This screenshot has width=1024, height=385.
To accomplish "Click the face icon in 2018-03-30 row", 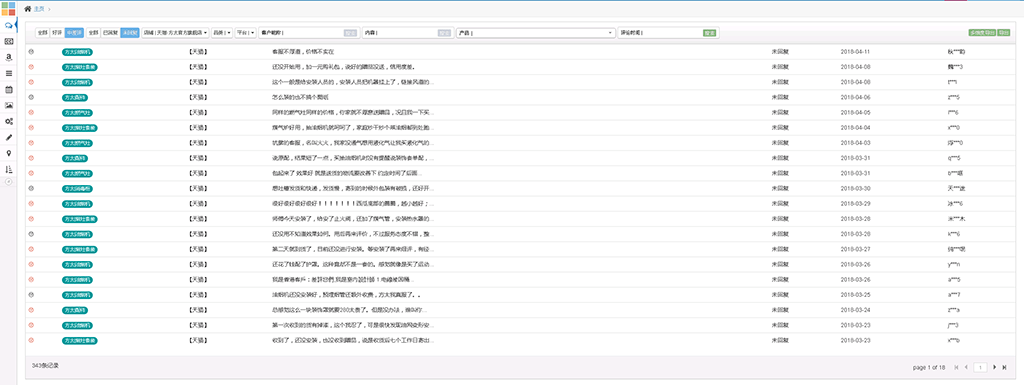I will coord(31,189).
